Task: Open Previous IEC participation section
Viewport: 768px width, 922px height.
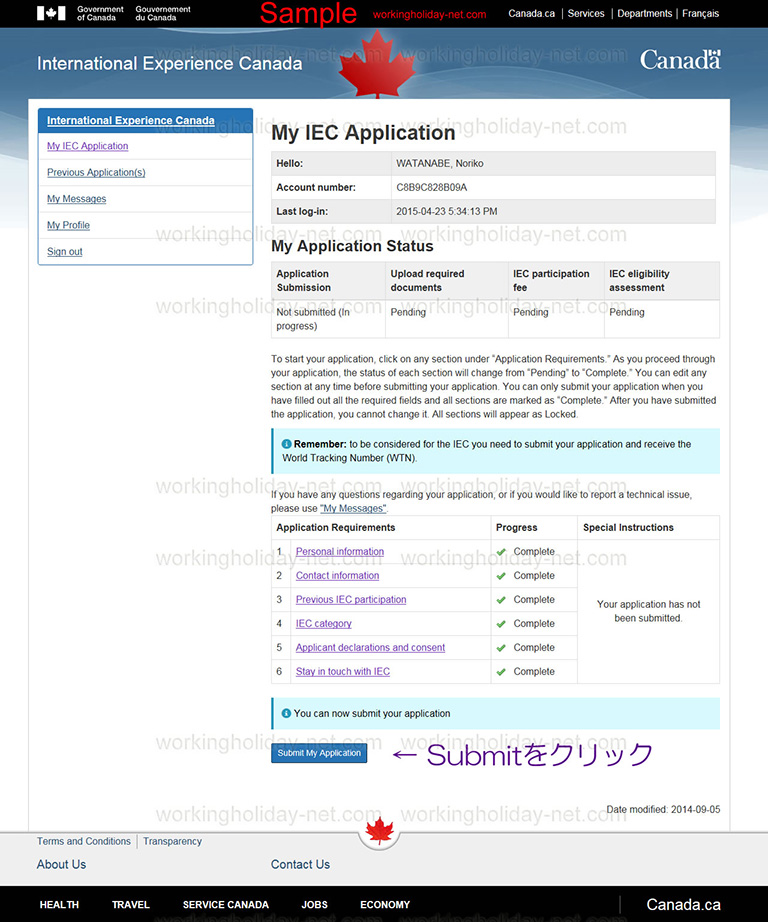Action: coord(350,600)
